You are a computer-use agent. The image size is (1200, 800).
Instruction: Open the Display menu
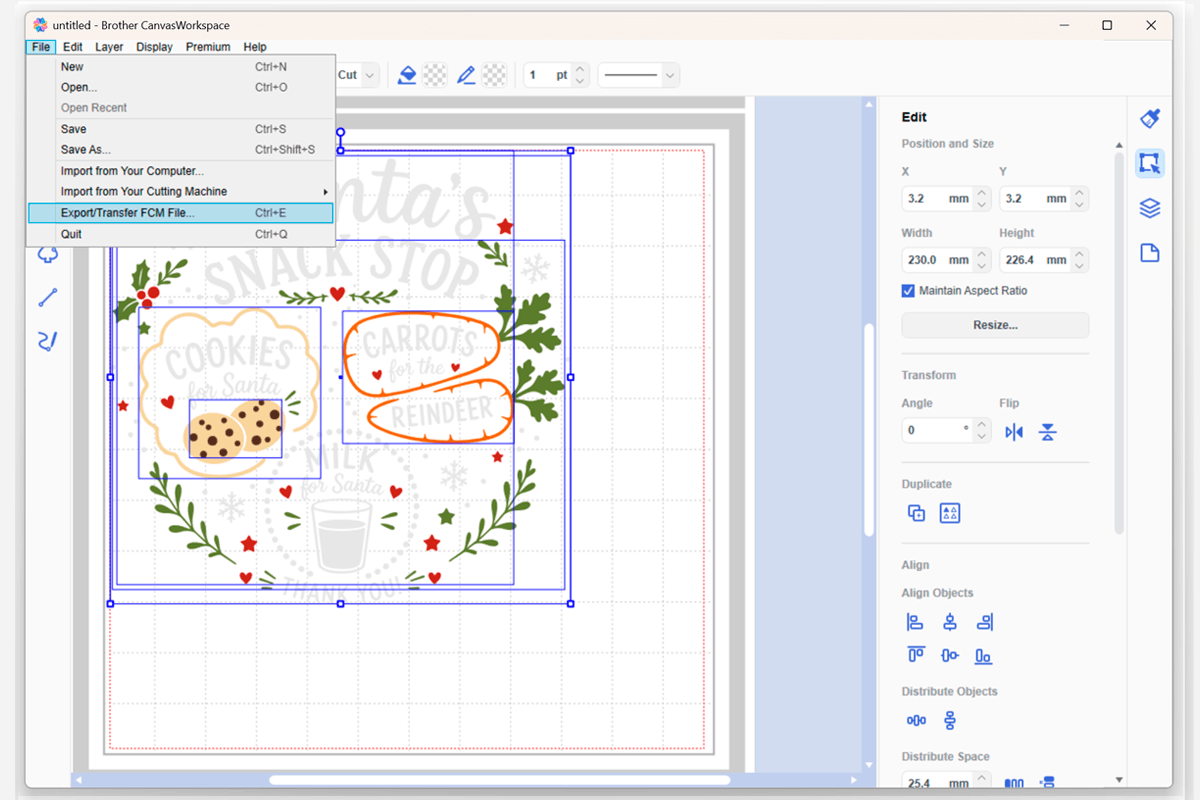155,47
